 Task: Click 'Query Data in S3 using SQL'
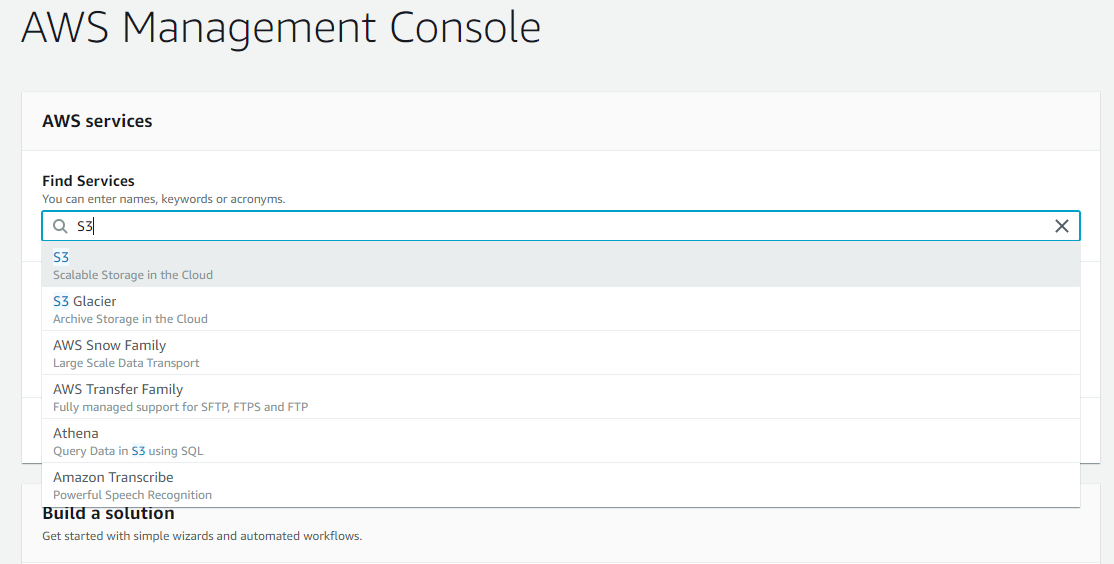coord(128,451)
